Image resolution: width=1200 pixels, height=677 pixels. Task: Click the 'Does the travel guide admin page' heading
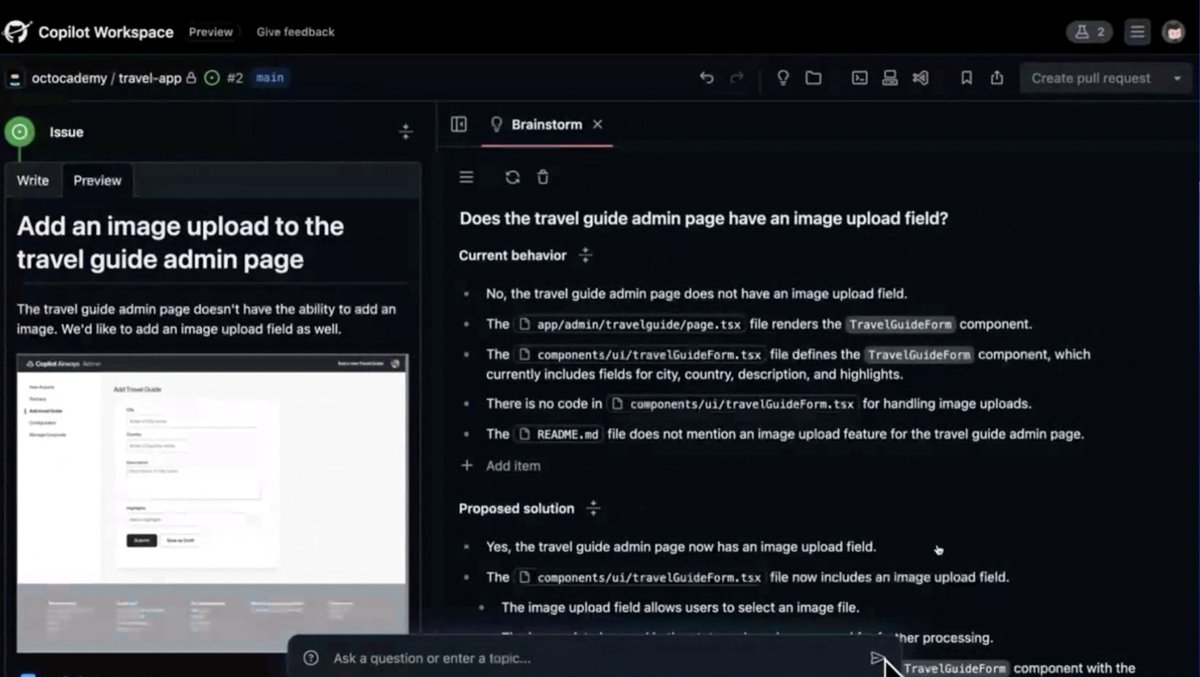click(703, 218)
